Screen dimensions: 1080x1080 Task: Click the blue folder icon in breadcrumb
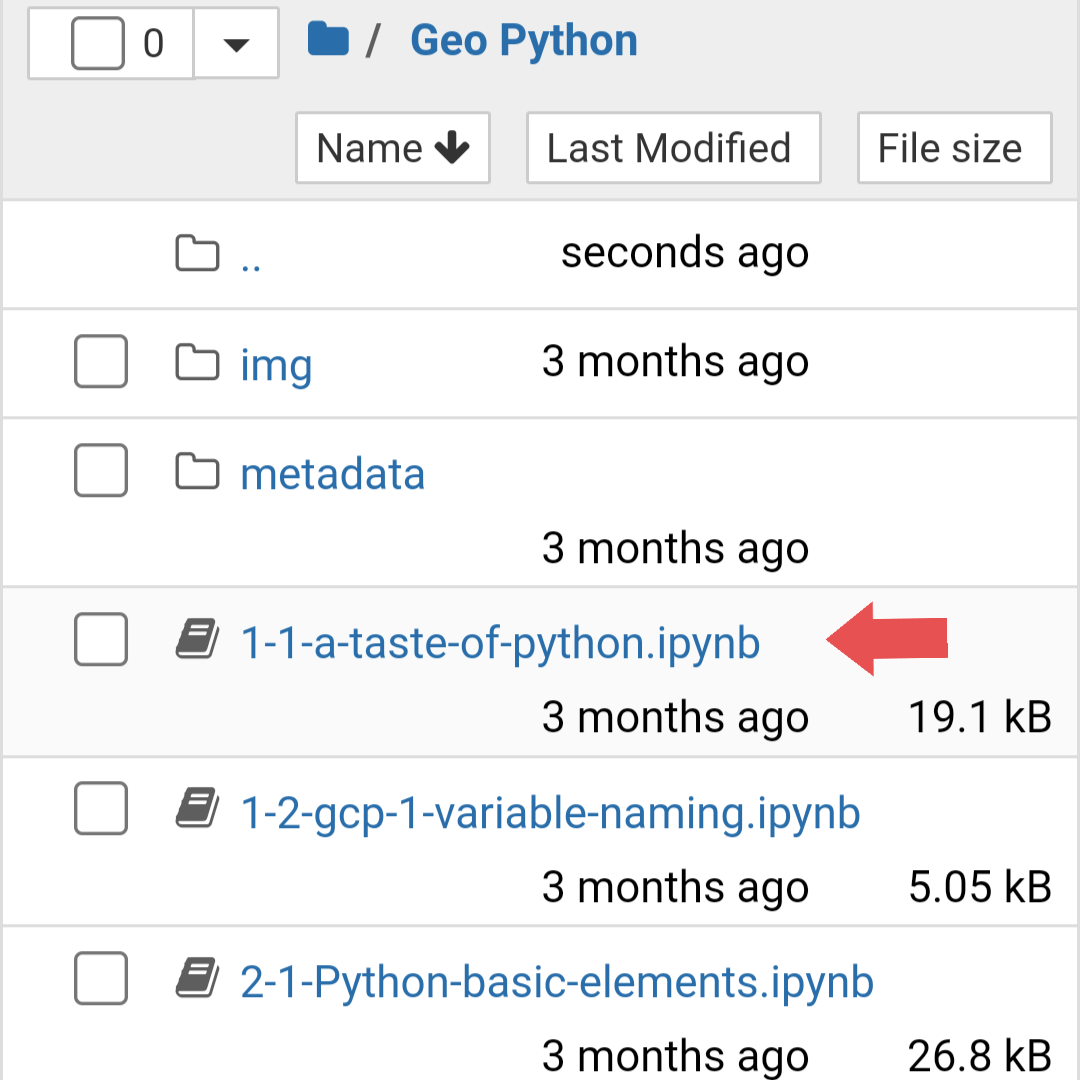click(328, 40)
